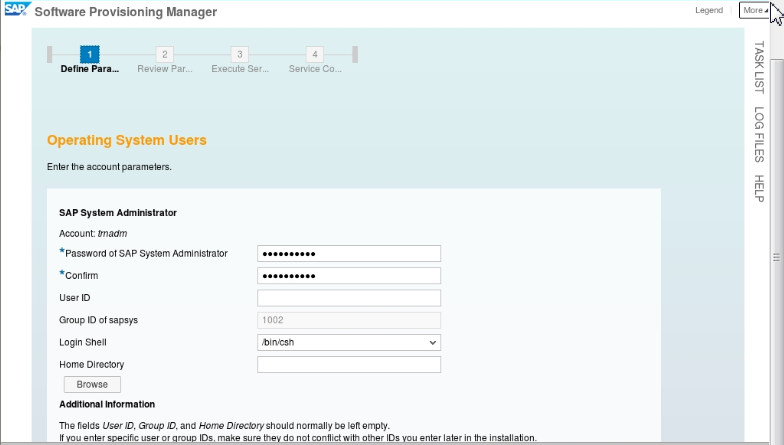Click the side panel splitter grip handle
Viewport: 784px width, 445px height.
[x=776, y=258]
